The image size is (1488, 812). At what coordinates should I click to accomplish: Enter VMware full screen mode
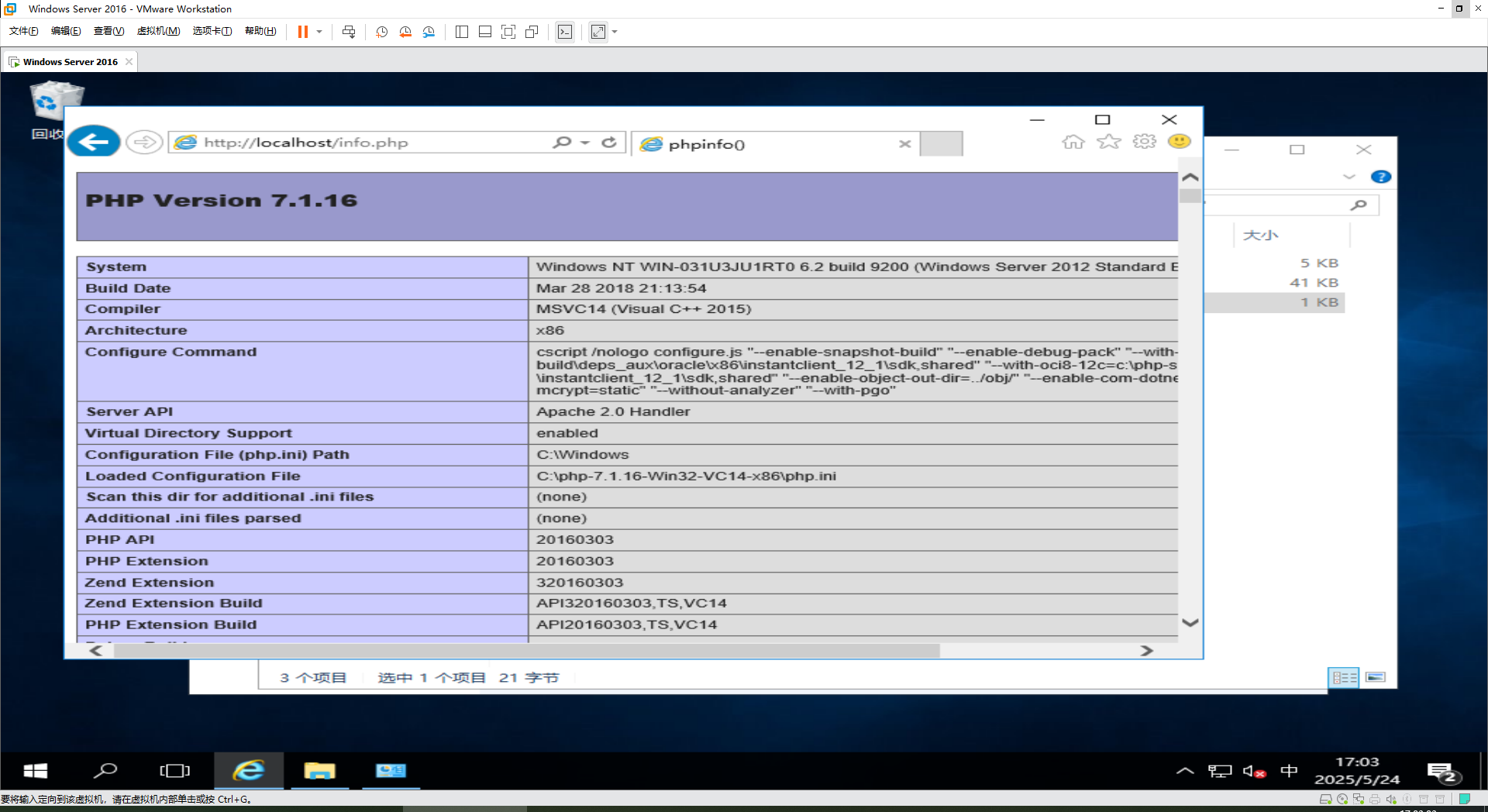point(508,32)
